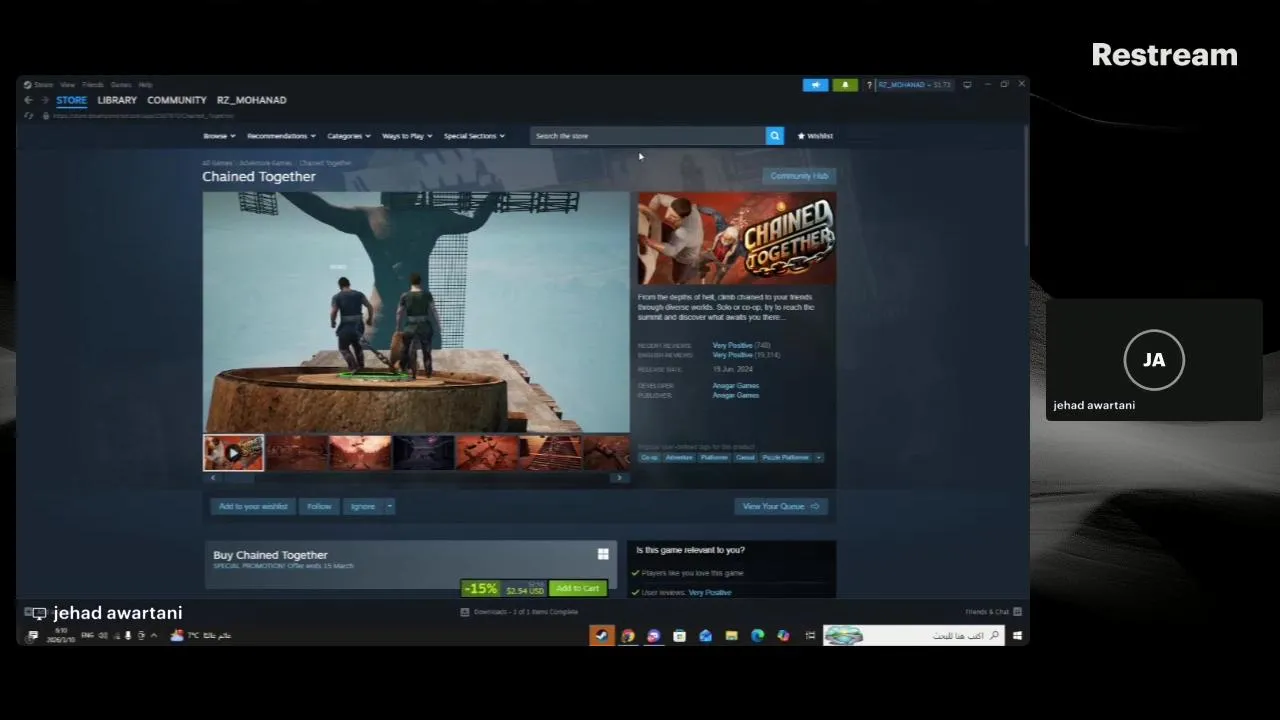The width and height of the screenshot is (1280, 720).
Task: Move media strip left with its arrow
Action: [212, 478]
